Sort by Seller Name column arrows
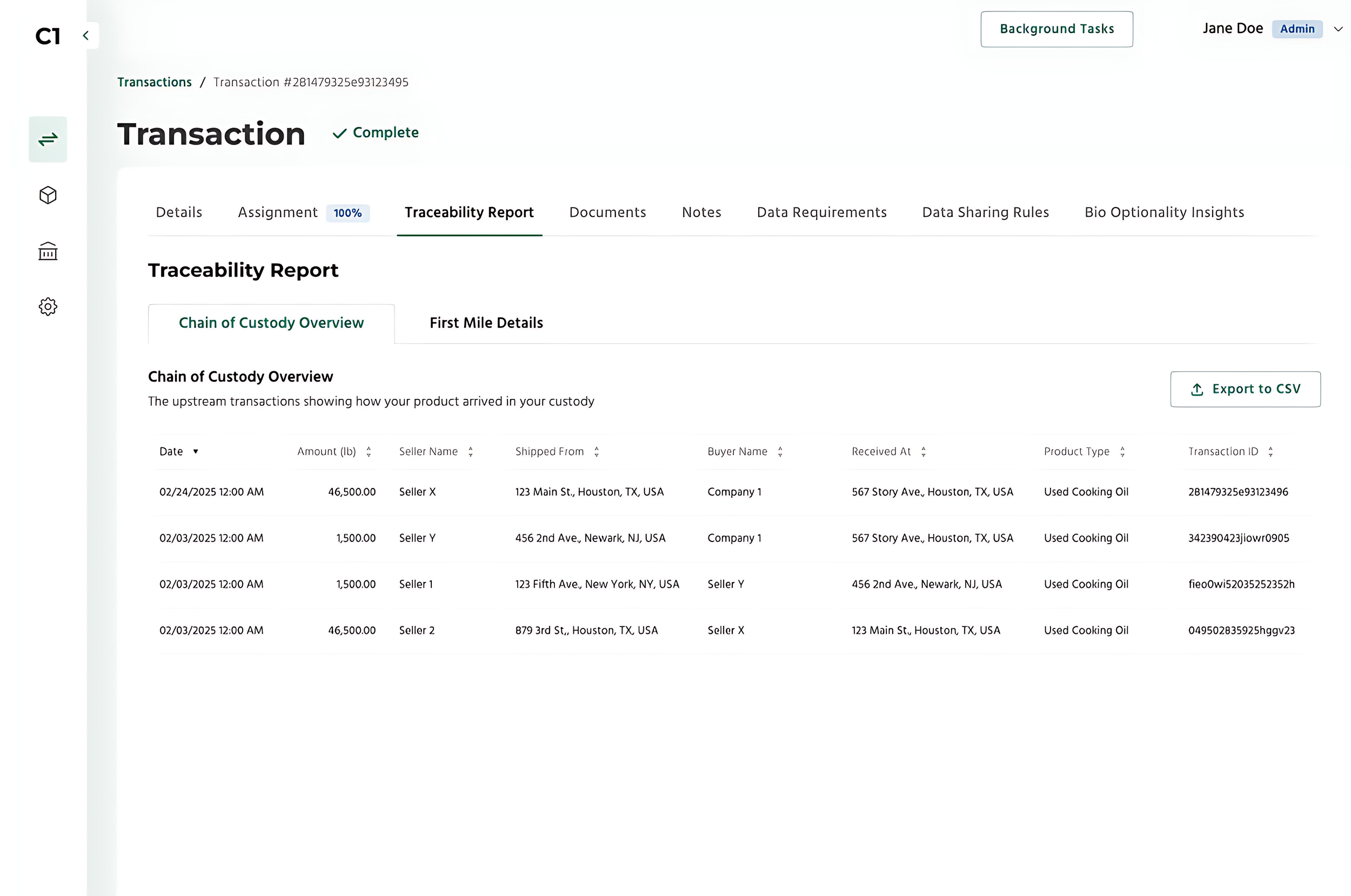The image size is (1351, 896). pyautogui.click(x=471, y=452)
